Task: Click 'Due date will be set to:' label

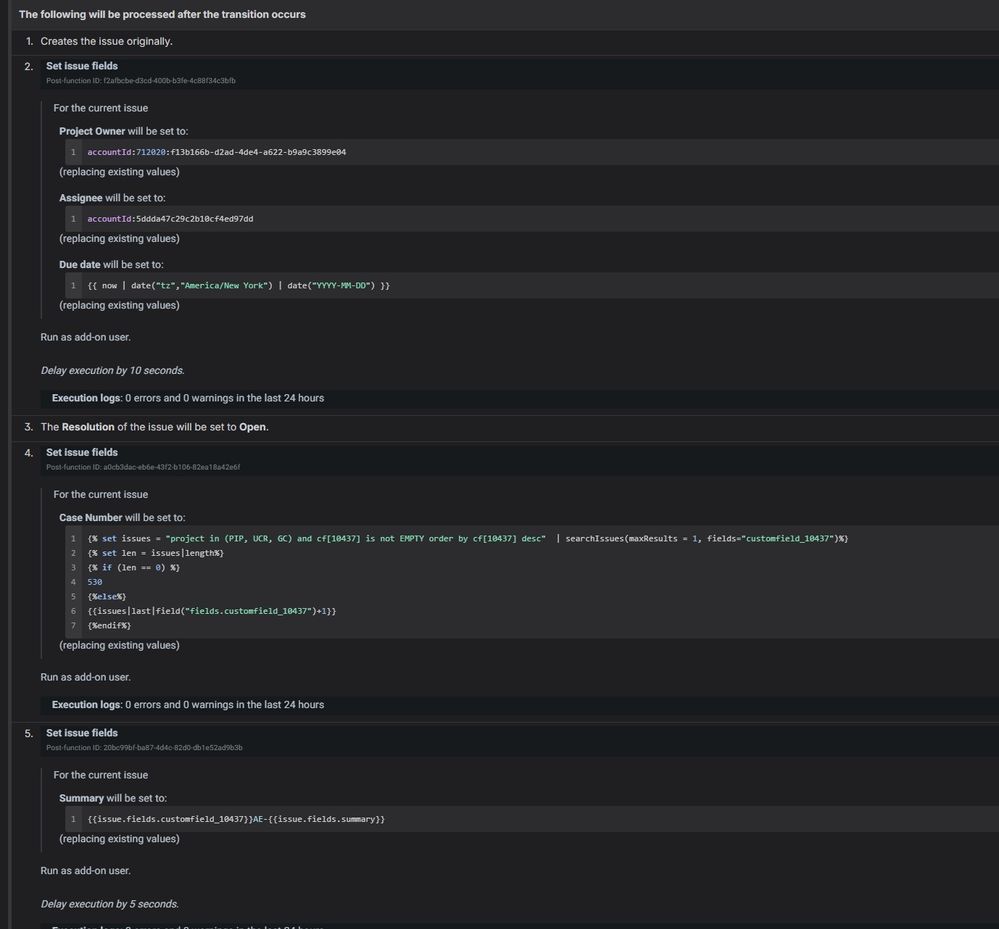Action: 111,264
